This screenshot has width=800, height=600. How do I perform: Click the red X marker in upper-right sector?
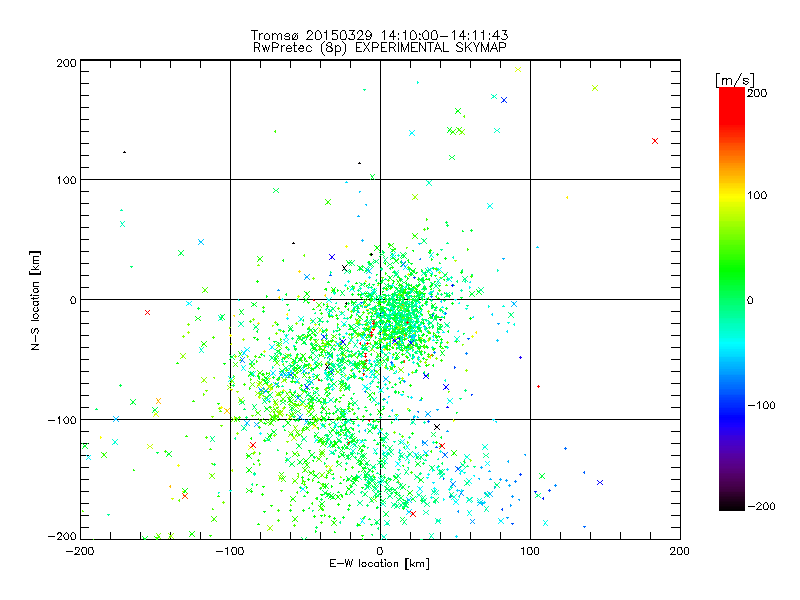coord(655,141)
